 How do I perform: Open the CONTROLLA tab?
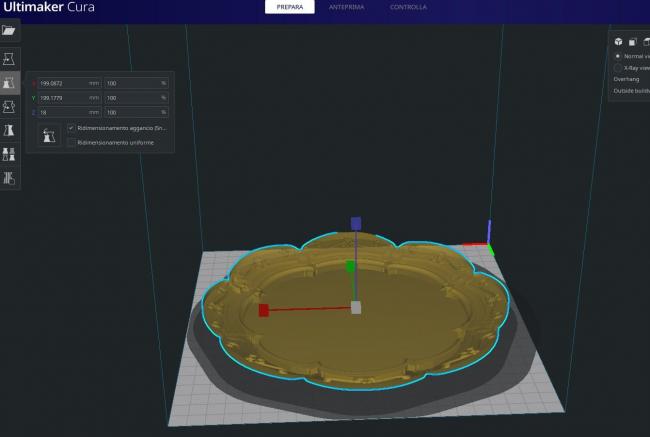[407, 7]
